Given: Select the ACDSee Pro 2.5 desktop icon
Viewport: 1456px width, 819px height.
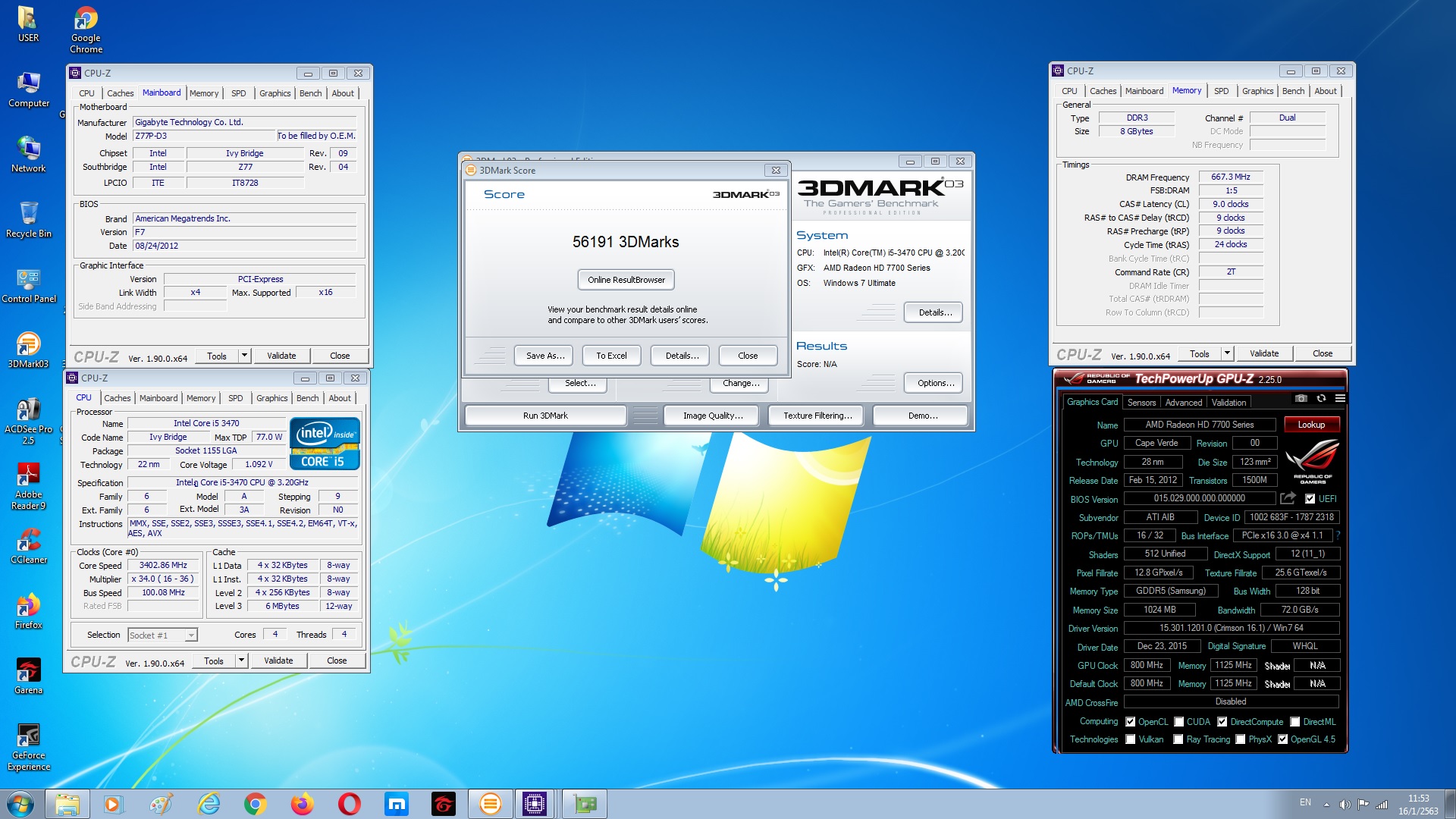Looking at the screenshot, I should pyautogui.click(x=28, y=421).
